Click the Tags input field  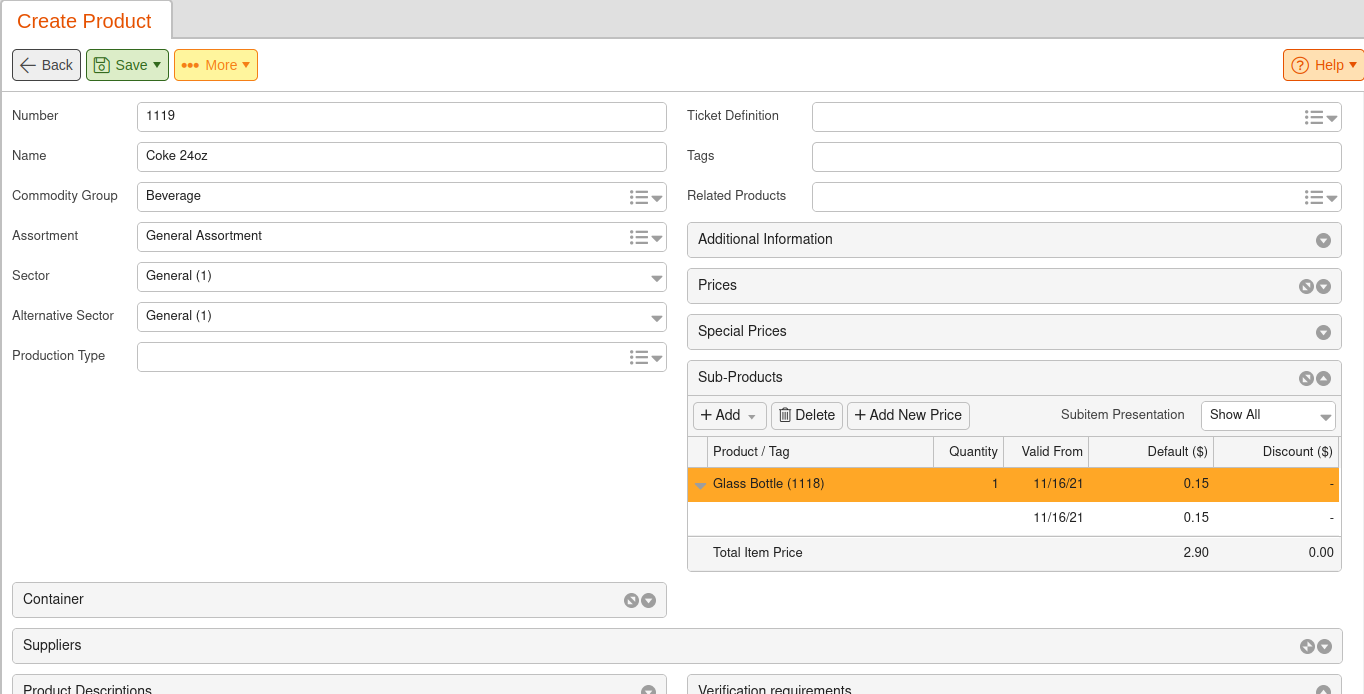coord(1077,157)
